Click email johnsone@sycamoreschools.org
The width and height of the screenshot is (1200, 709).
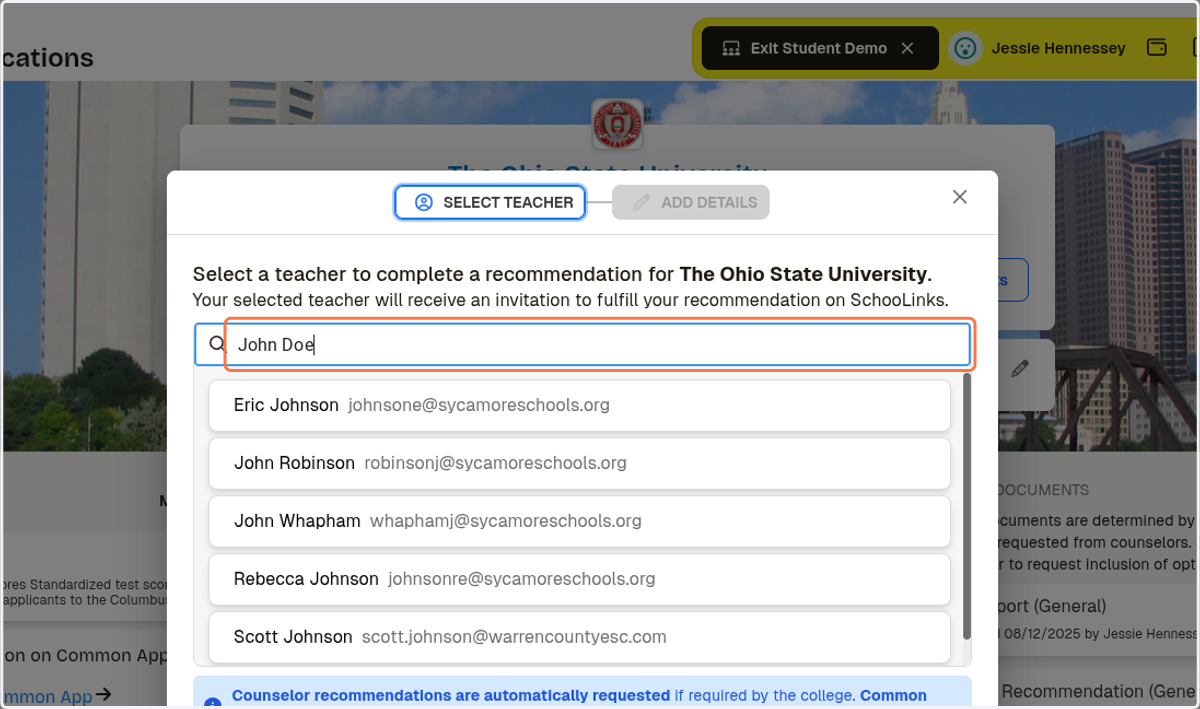(x=479, y=405)
